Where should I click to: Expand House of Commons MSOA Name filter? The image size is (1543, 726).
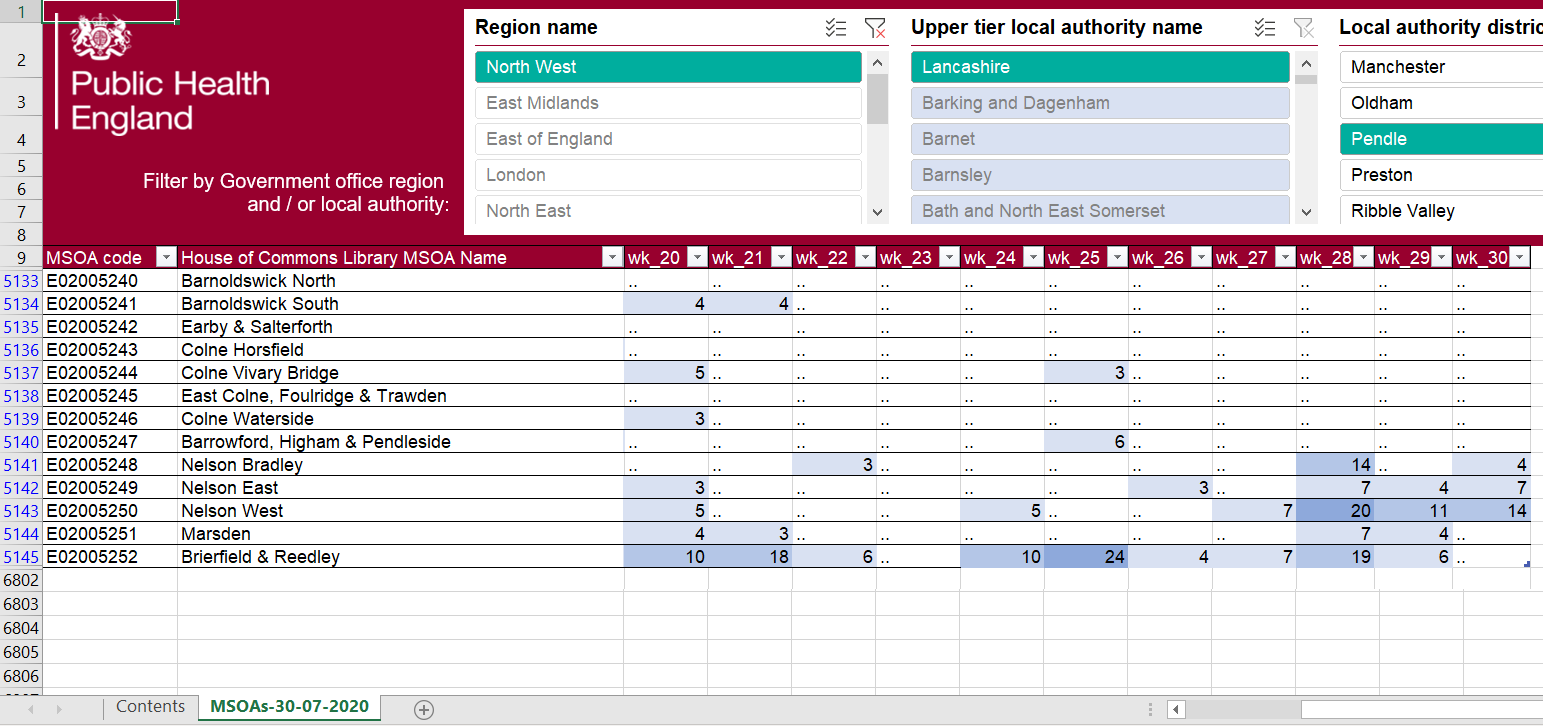[x=612, y=258]
